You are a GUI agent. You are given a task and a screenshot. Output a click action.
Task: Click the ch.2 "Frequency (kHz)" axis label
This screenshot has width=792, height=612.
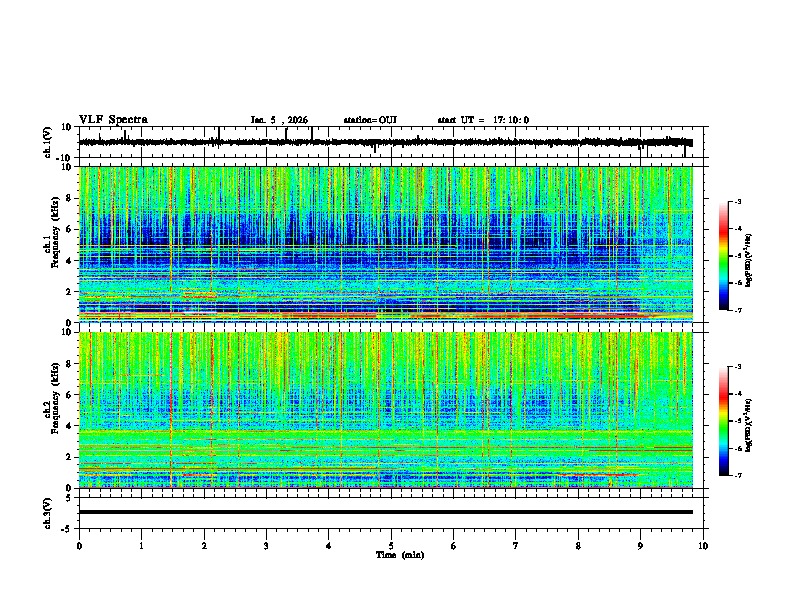[55, 398]
